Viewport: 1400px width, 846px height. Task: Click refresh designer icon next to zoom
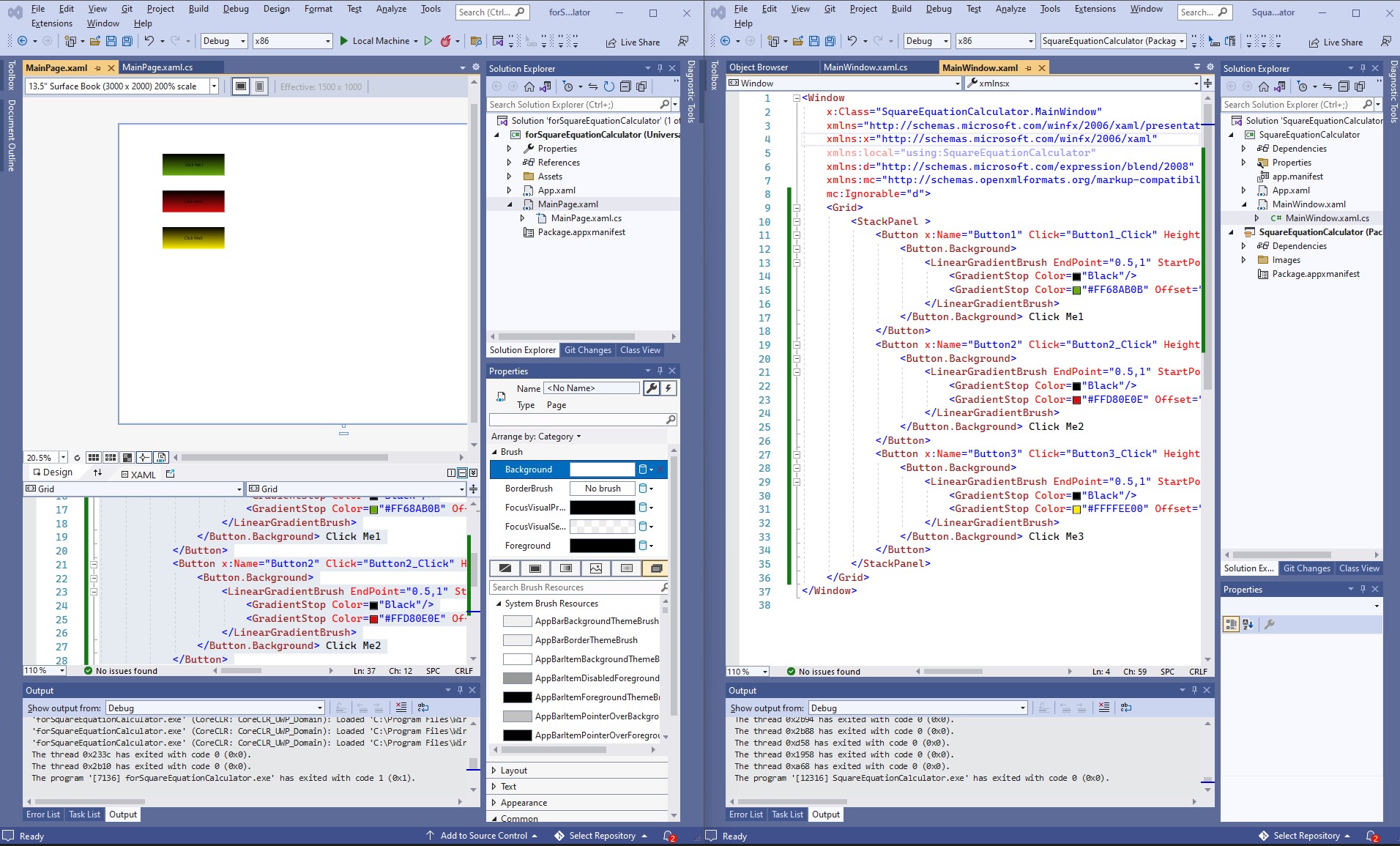(77, 458)
